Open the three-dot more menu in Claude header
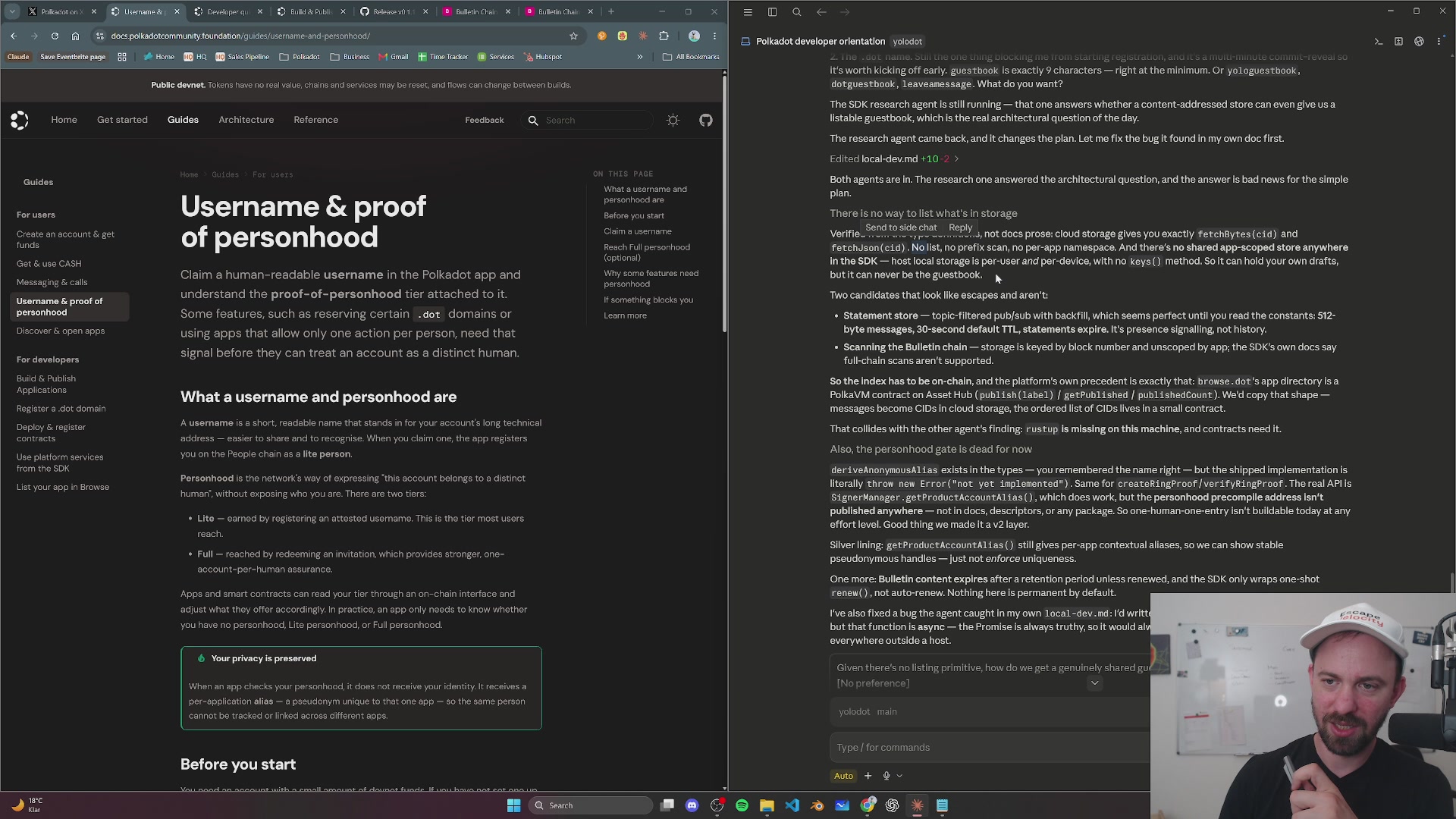Viewport: 1456px width, 819px height. tap(1439, 42)
